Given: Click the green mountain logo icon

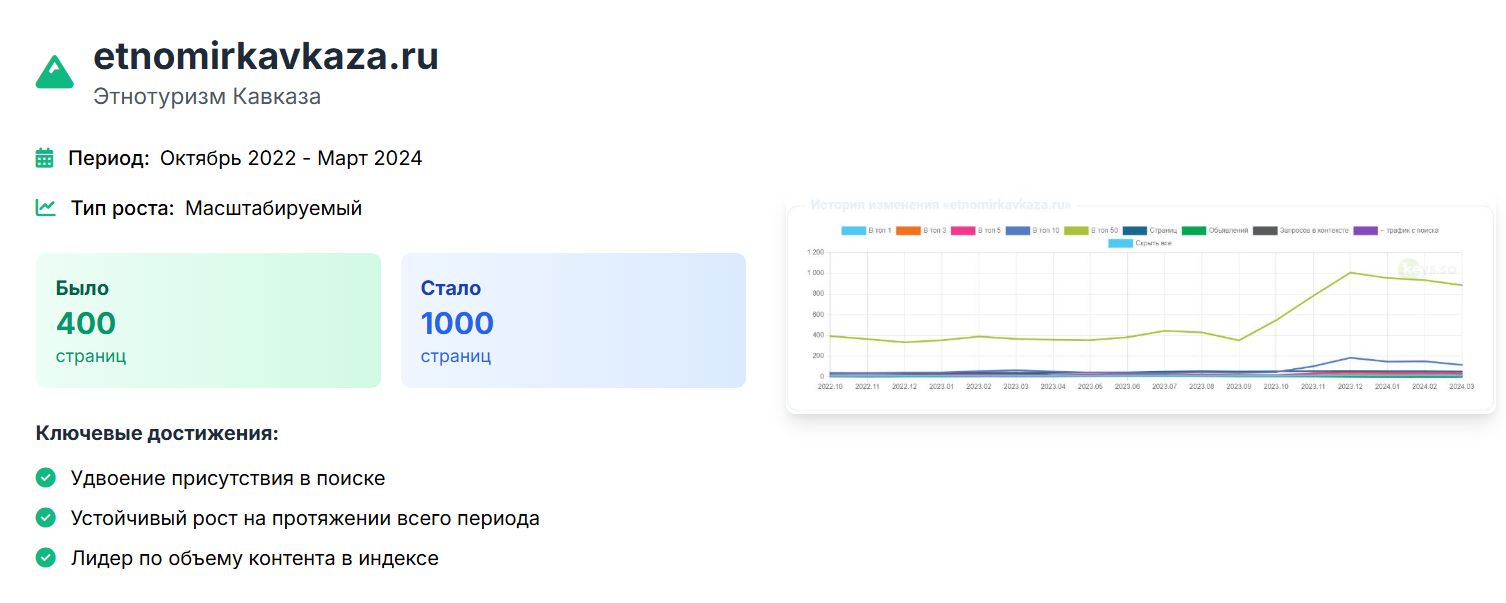Looking at the screenshot, I should [x=55, y=72].
